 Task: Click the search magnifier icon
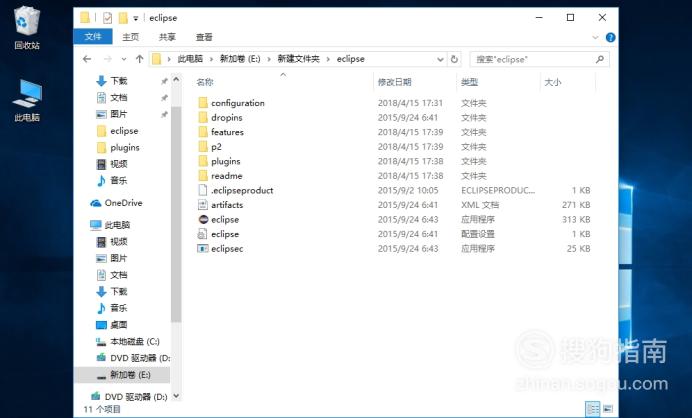[x=599, y=59]
